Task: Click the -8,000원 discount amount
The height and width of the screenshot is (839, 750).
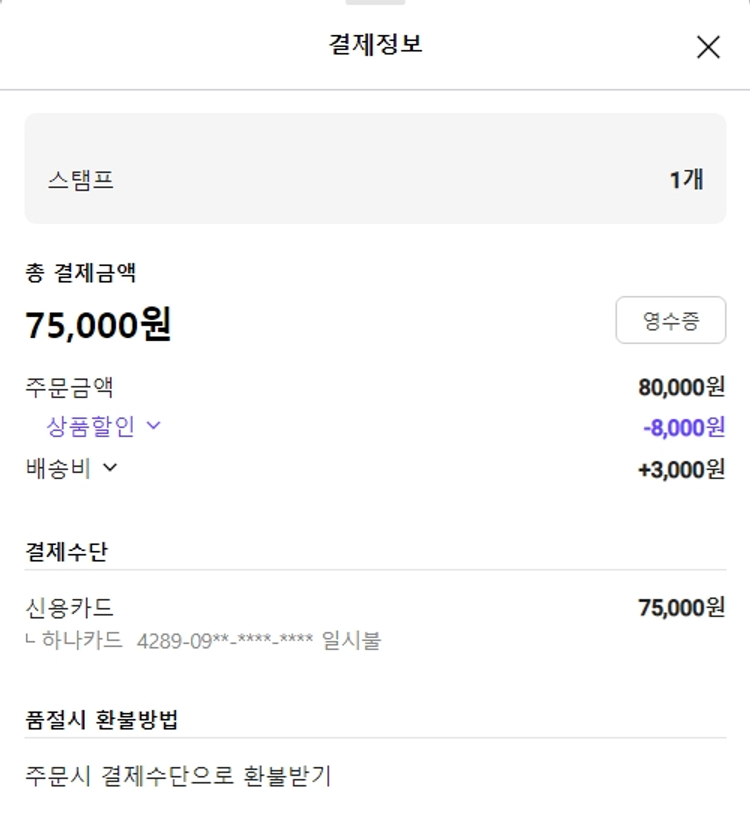Action: click(684, 428)
